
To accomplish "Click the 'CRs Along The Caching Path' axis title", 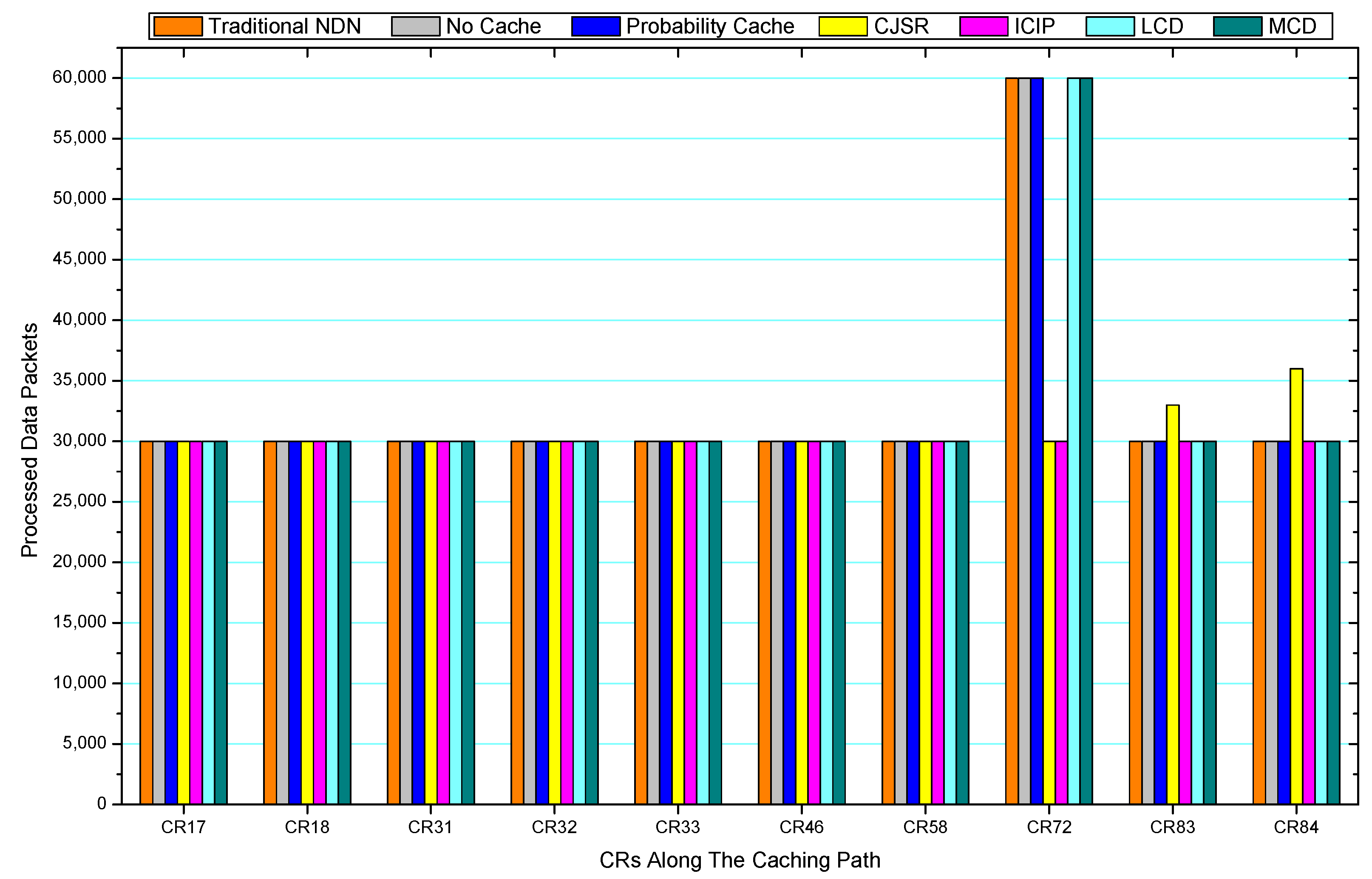I will tap(740, 859).
